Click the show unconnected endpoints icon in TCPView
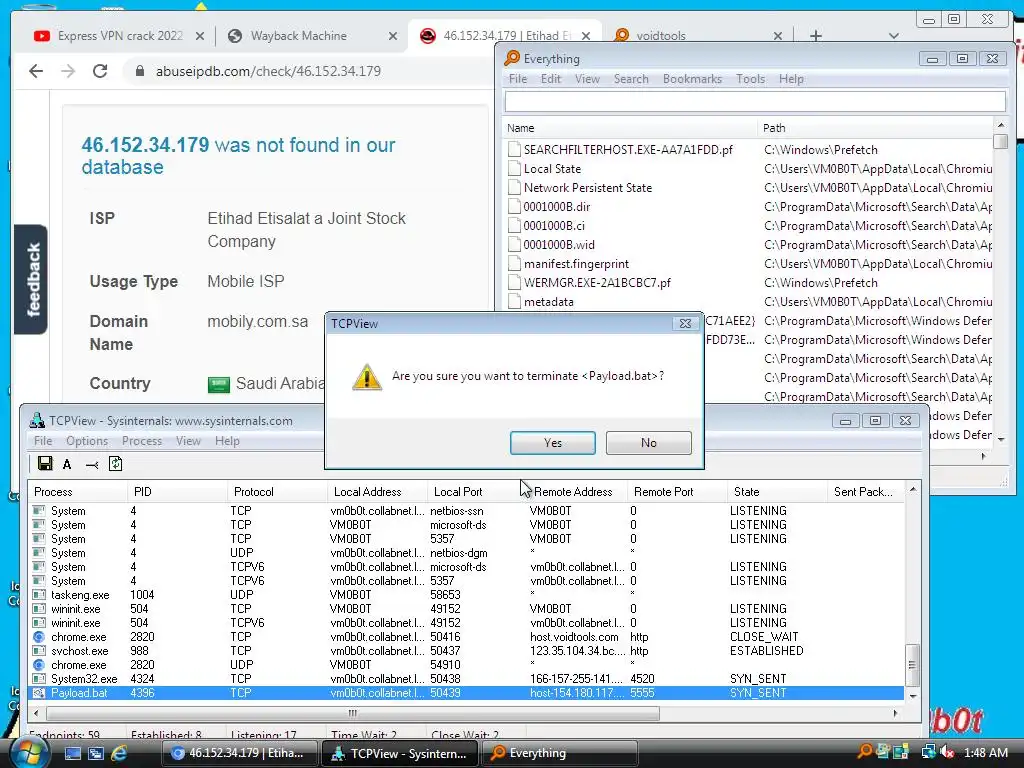 coord(91,464)
